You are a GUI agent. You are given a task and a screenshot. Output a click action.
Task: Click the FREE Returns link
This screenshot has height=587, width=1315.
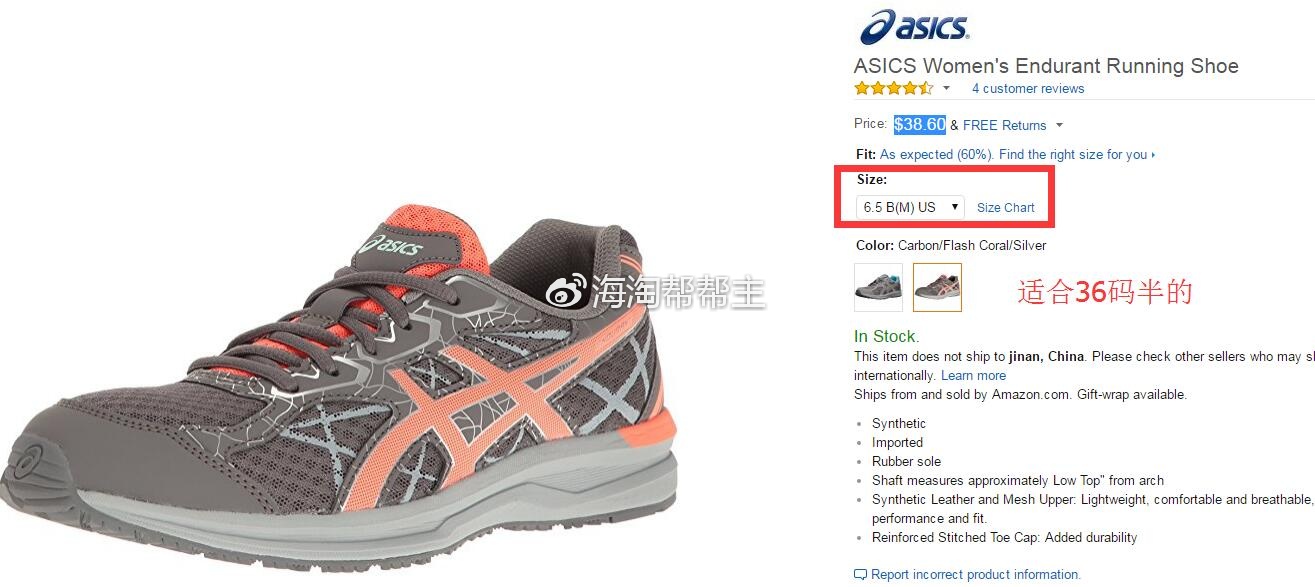[x=1005, y=125]
